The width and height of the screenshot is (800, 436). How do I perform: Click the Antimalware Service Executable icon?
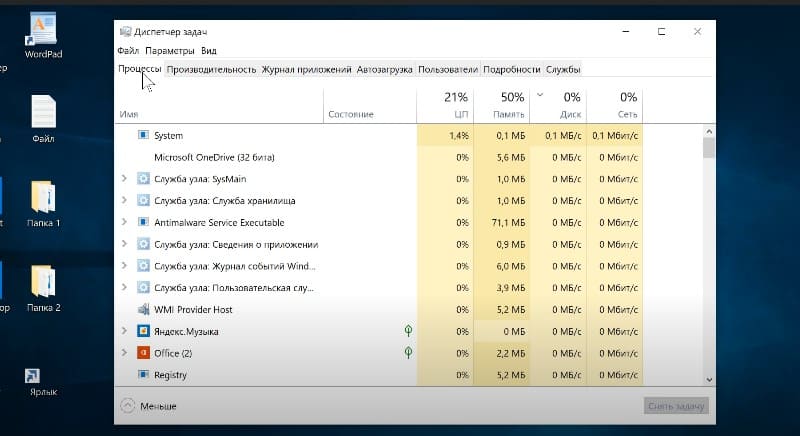pyautogui.click(x=143, y=222)
